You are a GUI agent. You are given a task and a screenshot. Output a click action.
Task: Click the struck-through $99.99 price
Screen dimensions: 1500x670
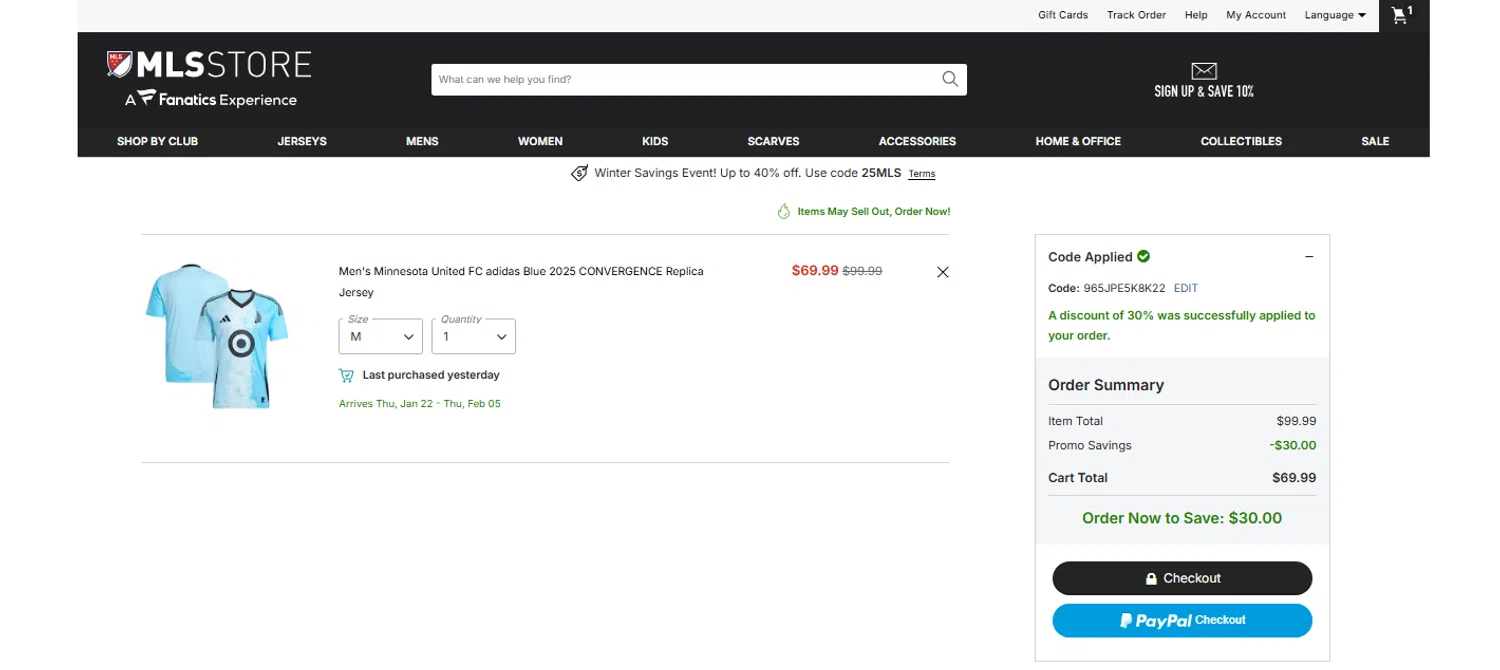tap(862, 271)
